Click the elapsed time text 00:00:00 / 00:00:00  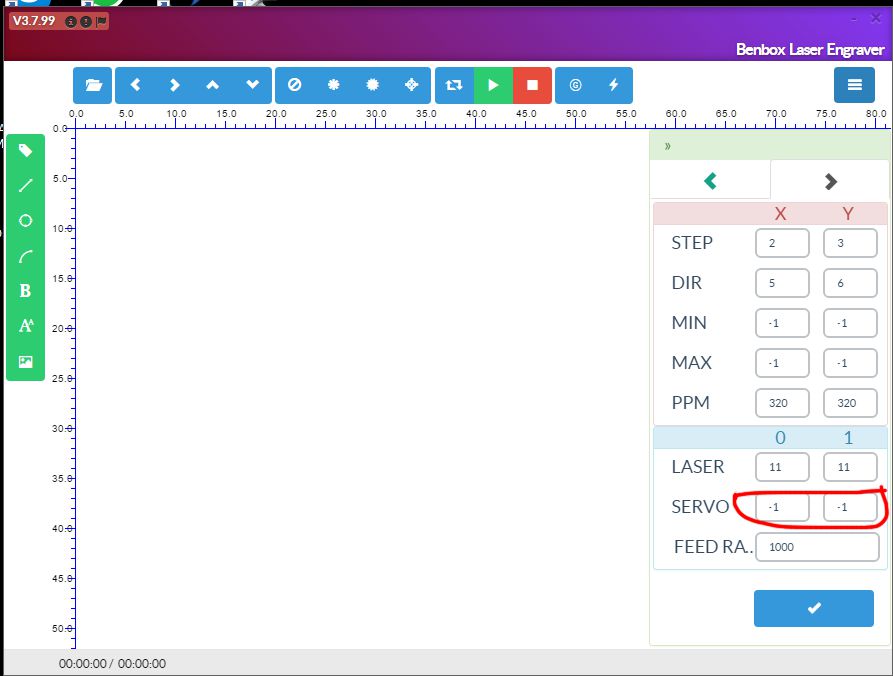point(112,663)
